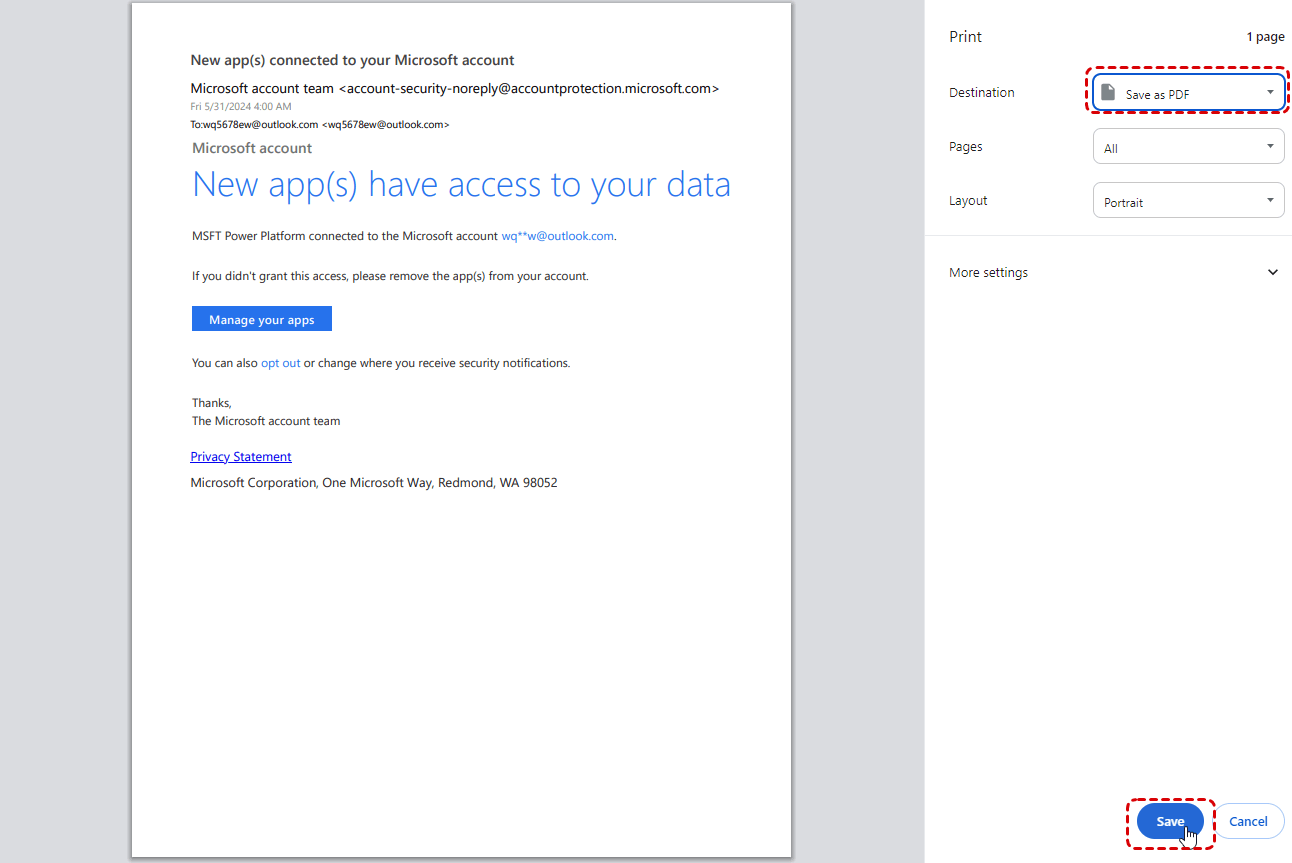Click the Layout label in Print panel
The height and width of the screenshot is (863, 1292).
point(968,201)
